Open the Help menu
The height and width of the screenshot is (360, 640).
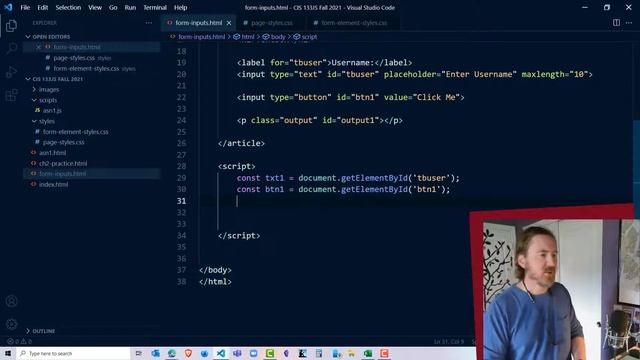coord(180,7)
